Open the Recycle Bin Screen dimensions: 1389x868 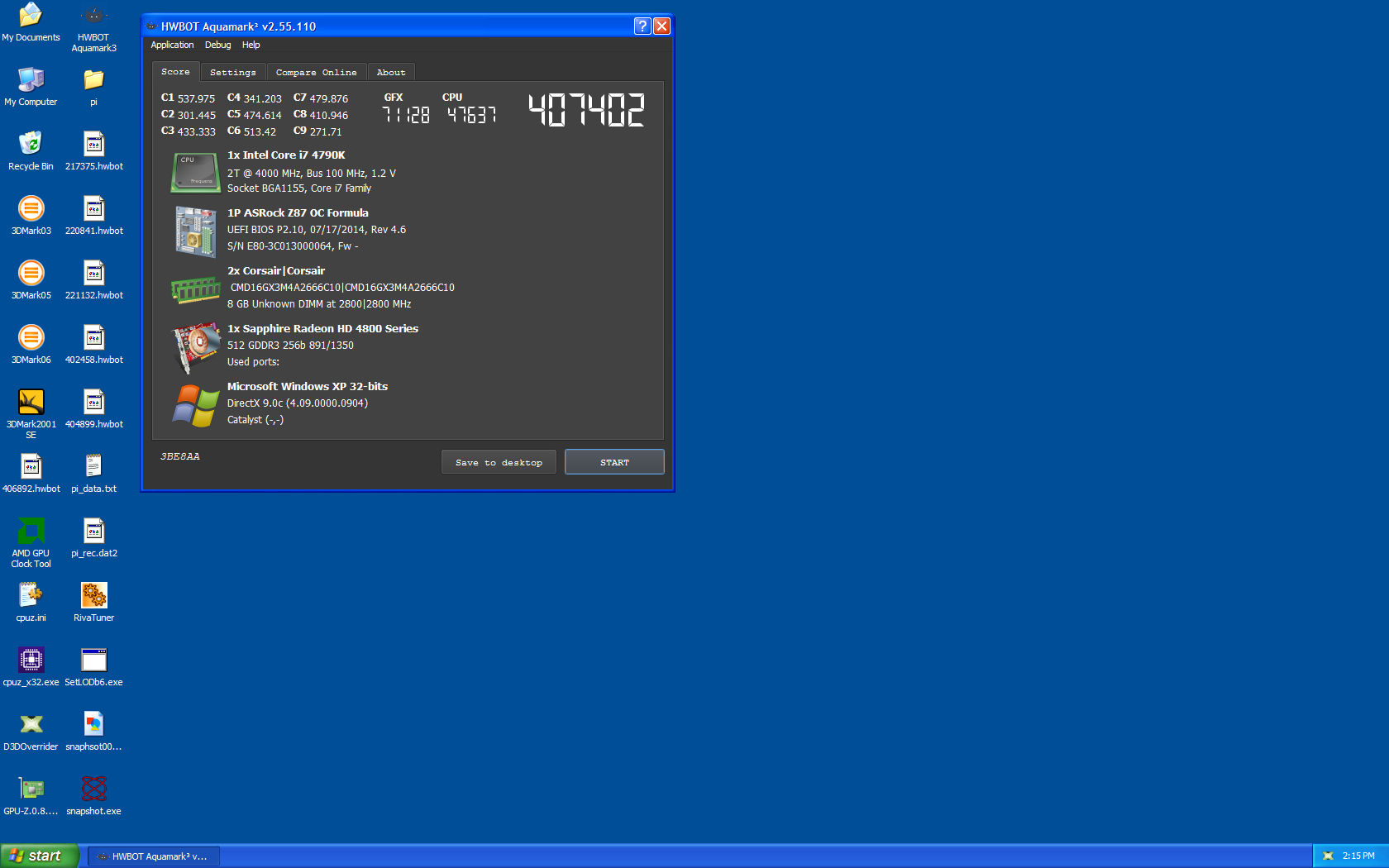[31, 151]
